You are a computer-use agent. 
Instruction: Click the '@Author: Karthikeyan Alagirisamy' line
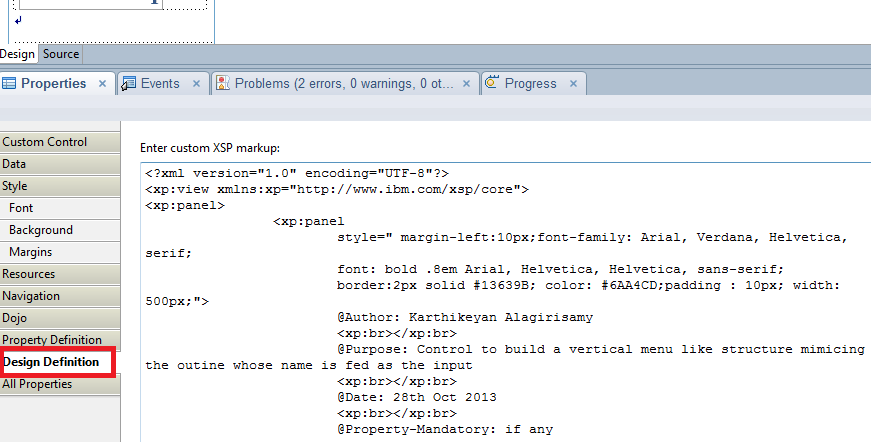point(465,318)
